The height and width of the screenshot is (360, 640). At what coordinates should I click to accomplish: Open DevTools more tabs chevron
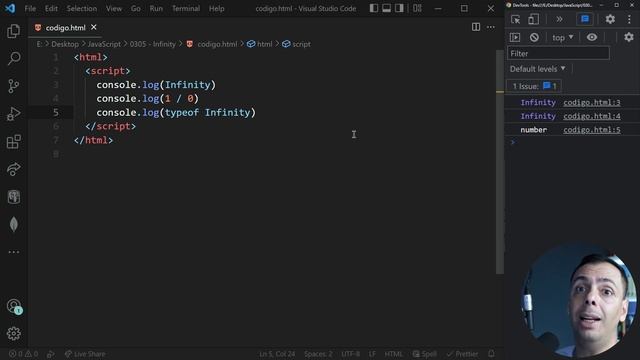click(x=559, y=19)
